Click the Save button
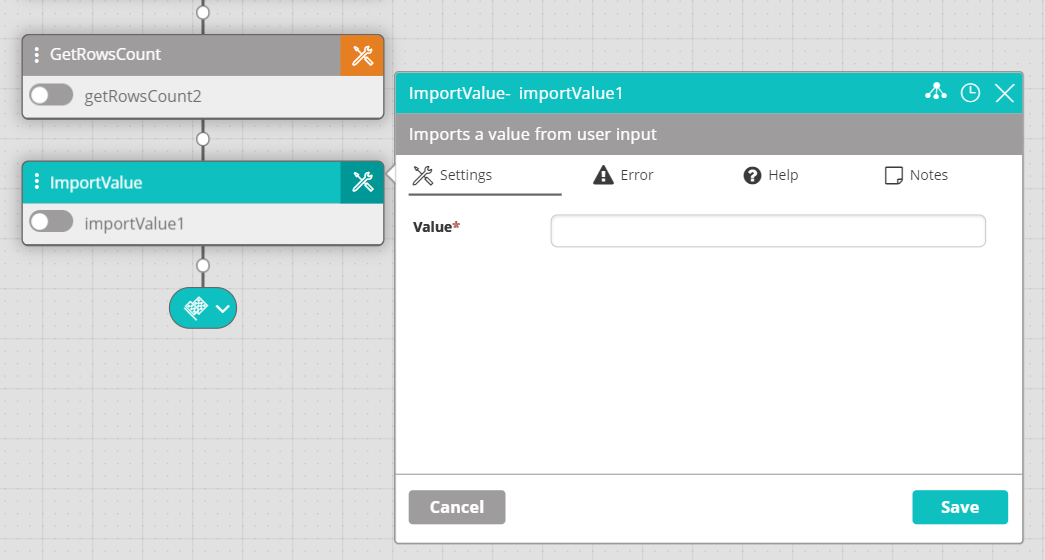 click(x=959, y=507)
